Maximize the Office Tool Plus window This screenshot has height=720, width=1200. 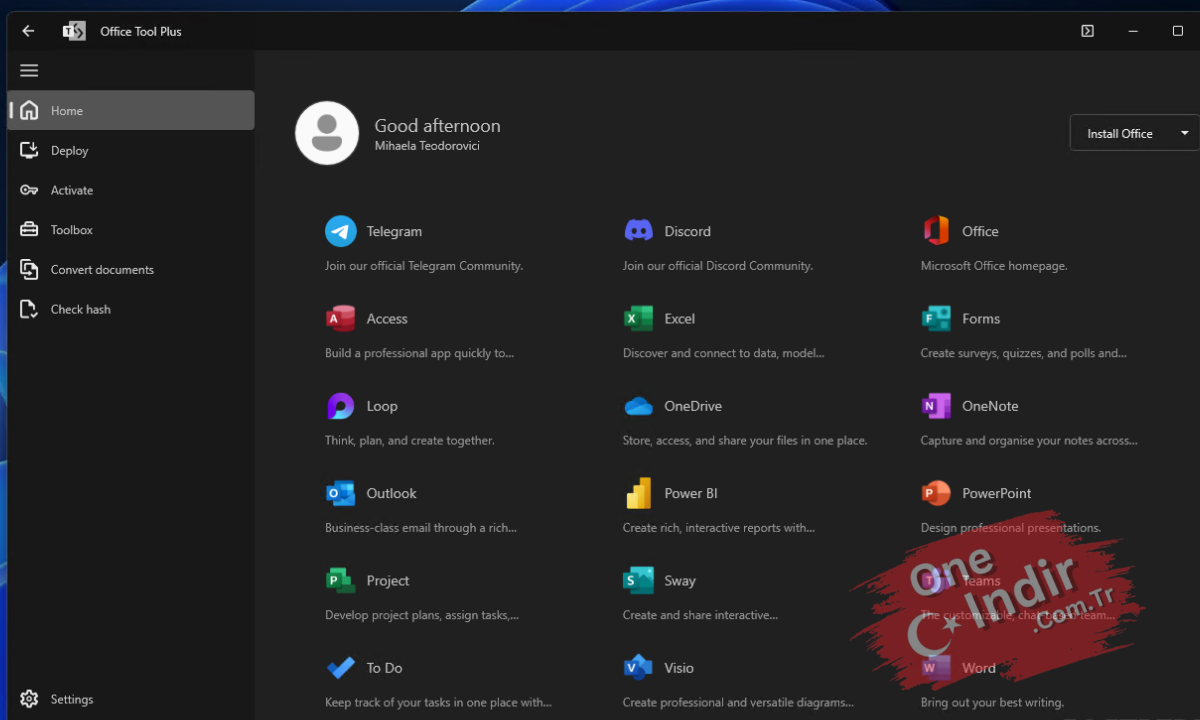tap(1178, 31)
